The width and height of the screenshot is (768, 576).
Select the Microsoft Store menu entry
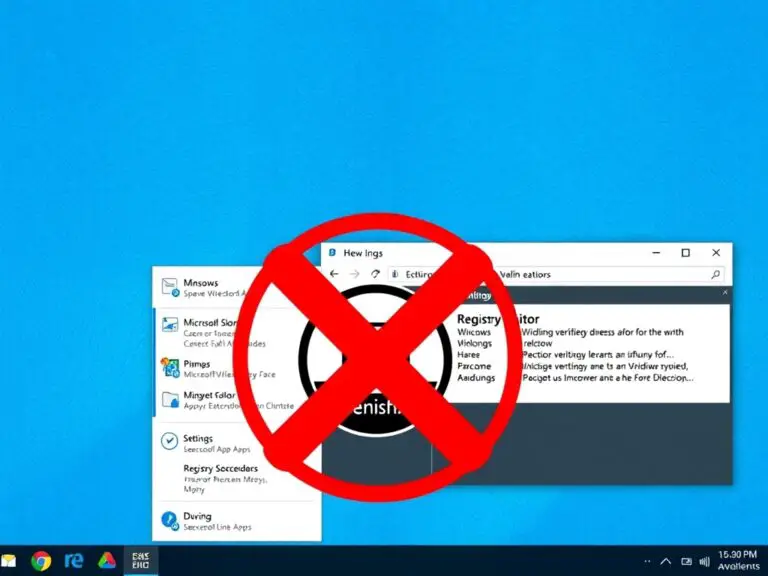click(x=208, y=323)
